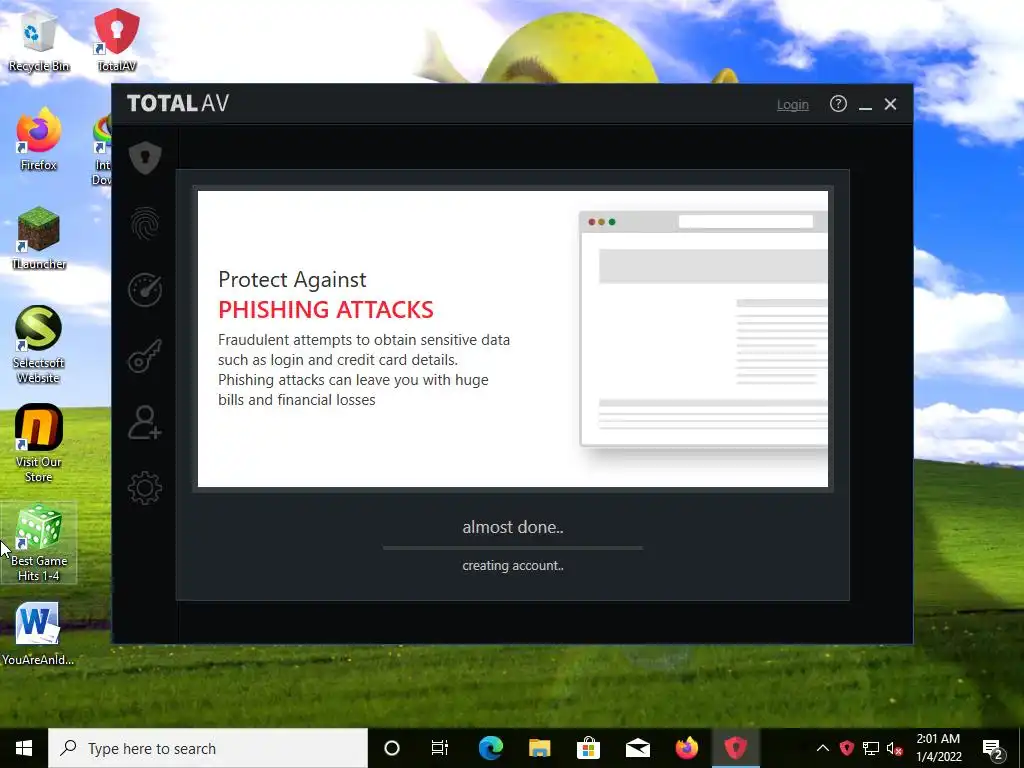Click the Login link in TotalAV header

point(793,104)
